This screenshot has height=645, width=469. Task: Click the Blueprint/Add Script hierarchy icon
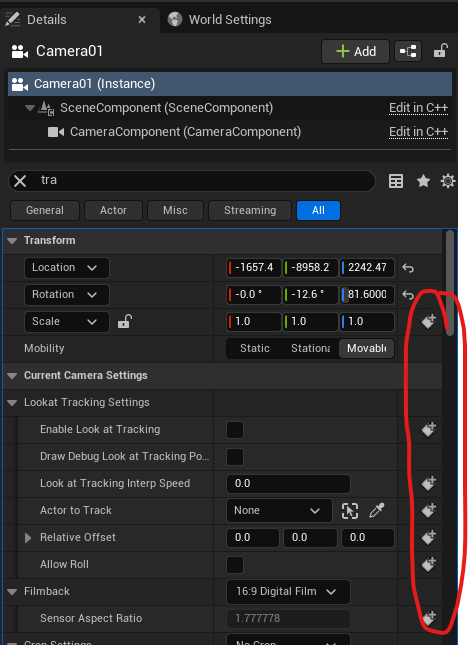[408, 51]
